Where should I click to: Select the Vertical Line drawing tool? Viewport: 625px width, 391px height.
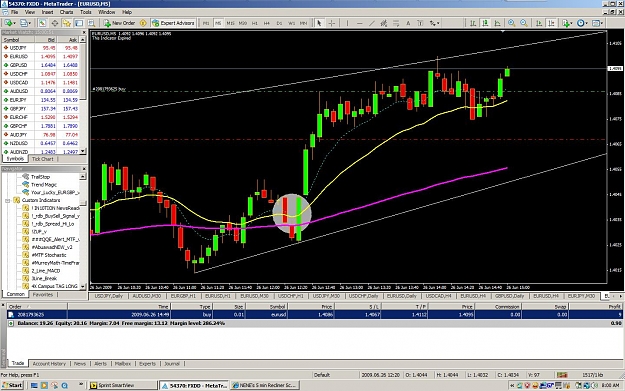(x=347, y=23)
